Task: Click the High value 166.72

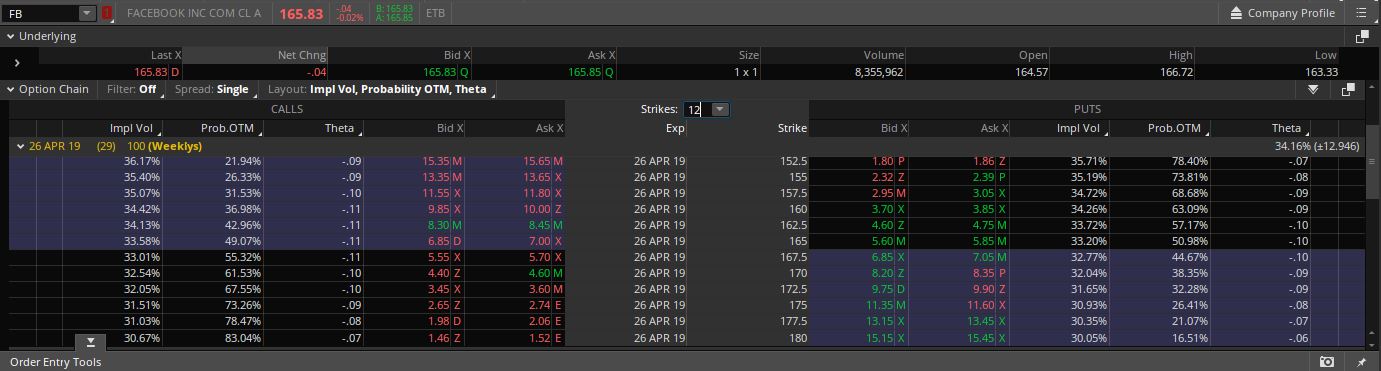Action: tap(1175, 72)
